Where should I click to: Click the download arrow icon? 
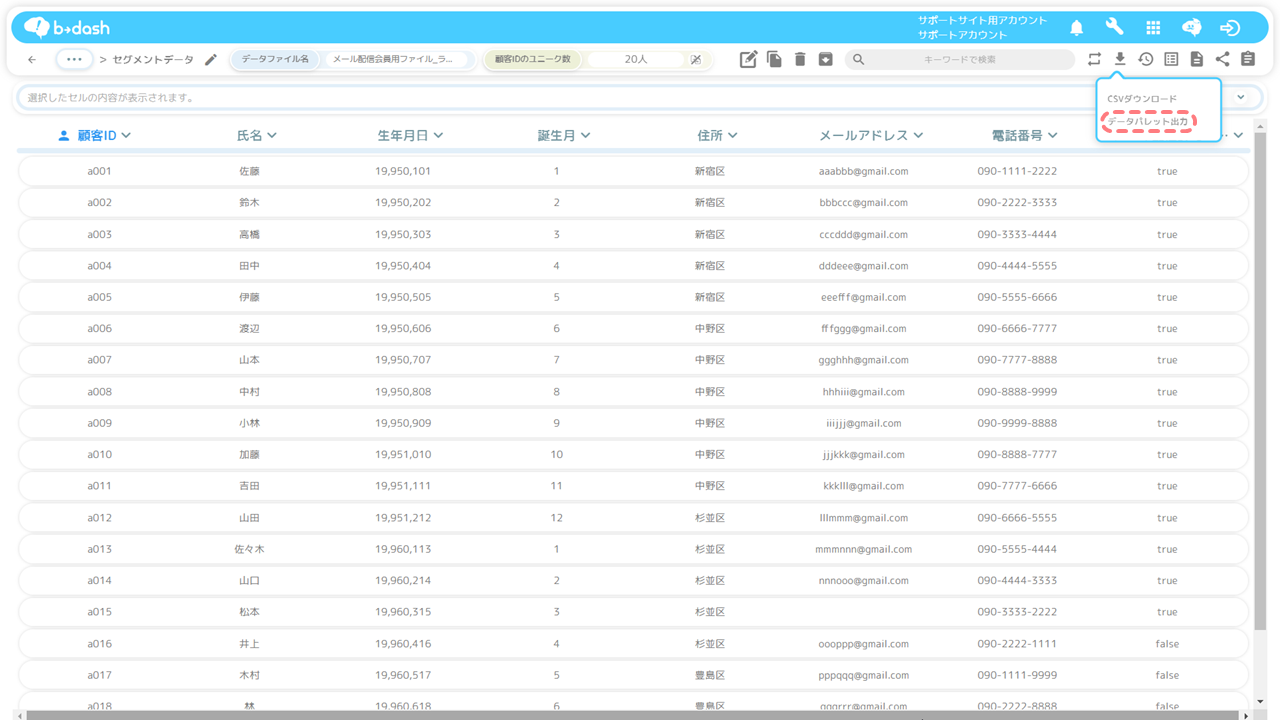pos(1120,60)
